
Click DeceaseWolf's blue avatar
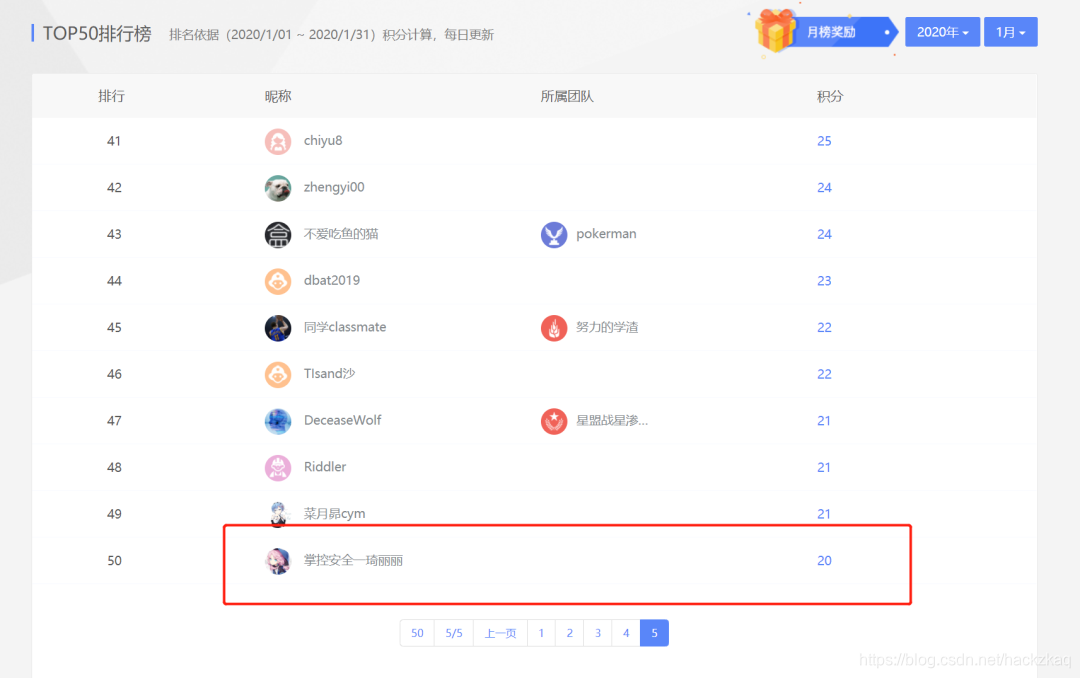click(278, 421)
